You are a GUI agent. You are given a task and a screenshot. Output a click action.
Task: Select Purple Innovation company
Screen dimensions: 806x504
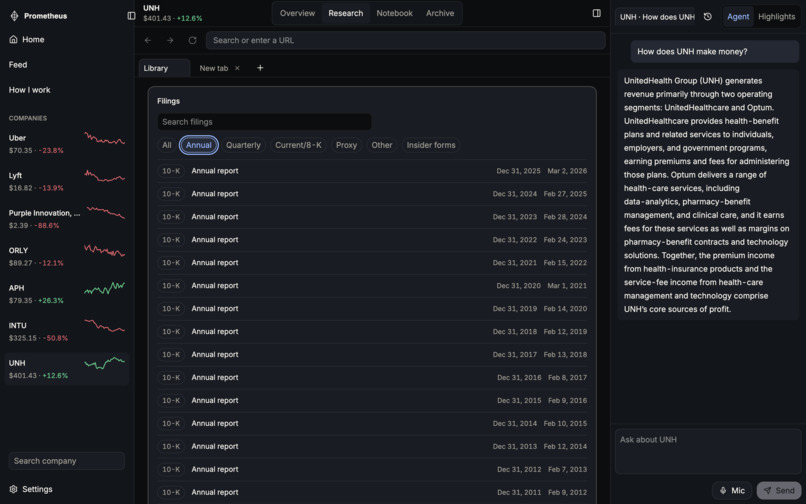click(67, 219)
